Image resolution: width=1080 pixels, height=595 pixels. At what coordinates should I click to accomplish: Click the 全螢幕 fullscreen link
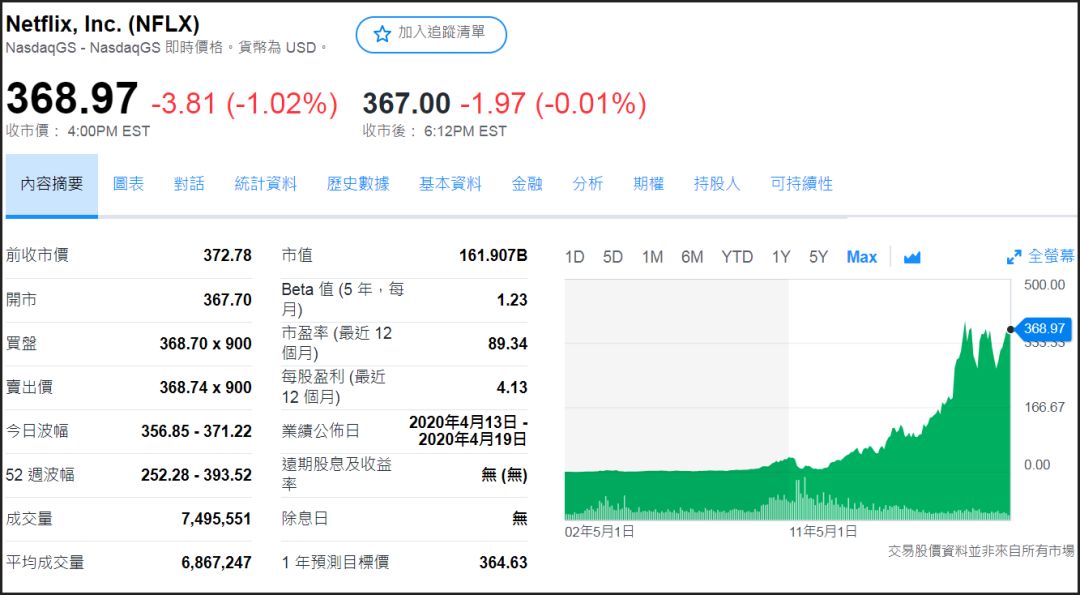pyautogui.click(x=1051, y=257)
